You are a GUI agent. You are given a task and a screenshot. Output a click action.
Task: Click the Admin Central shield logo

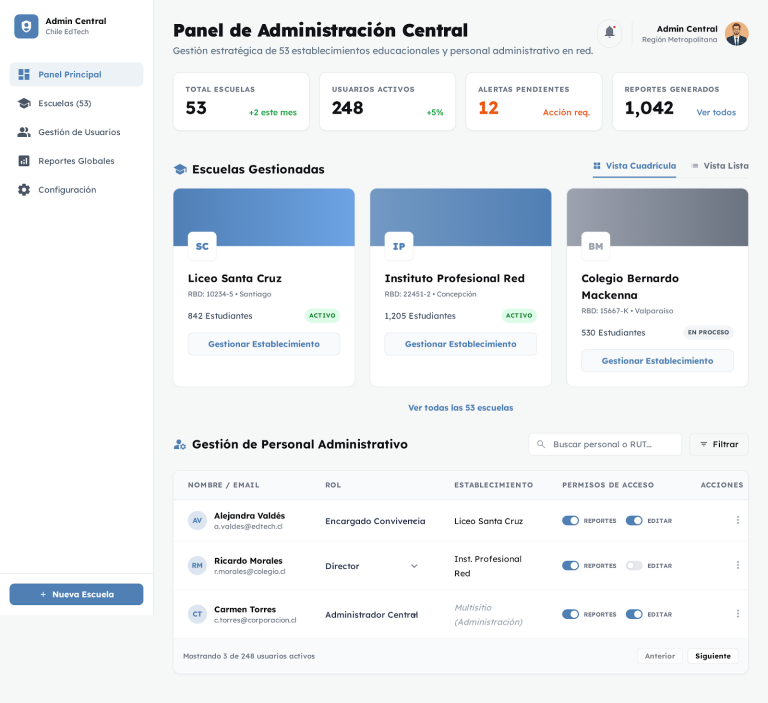point(26,26)
